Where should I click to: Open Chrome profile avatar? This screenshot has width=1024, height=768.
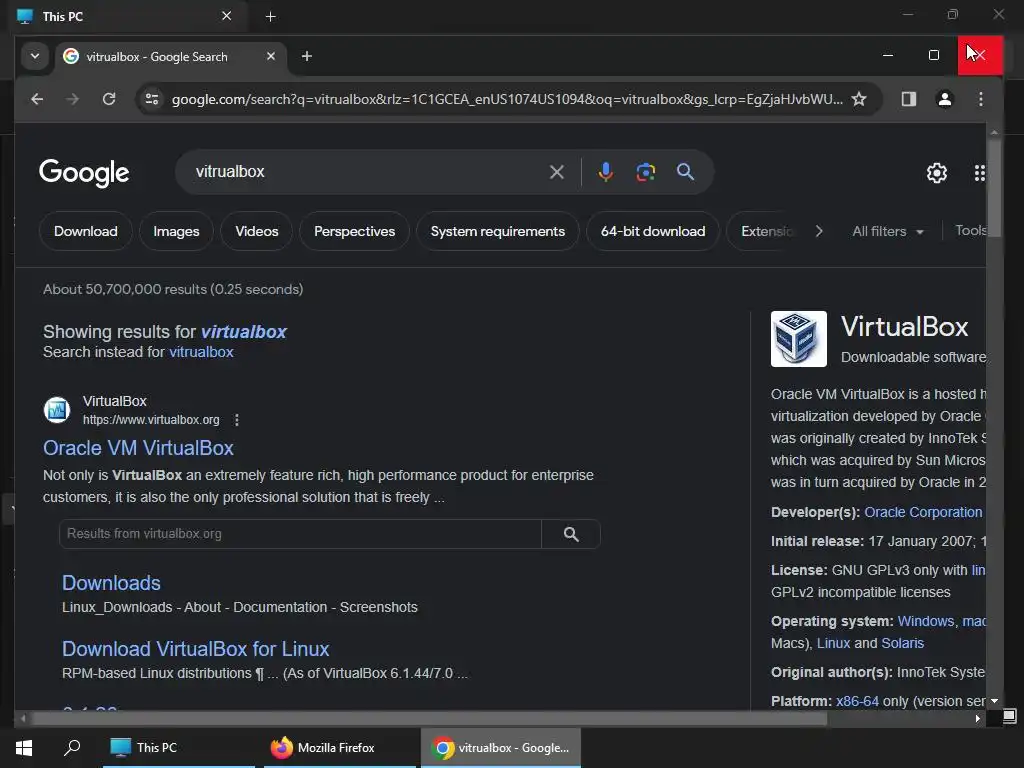tap(944, 99)
